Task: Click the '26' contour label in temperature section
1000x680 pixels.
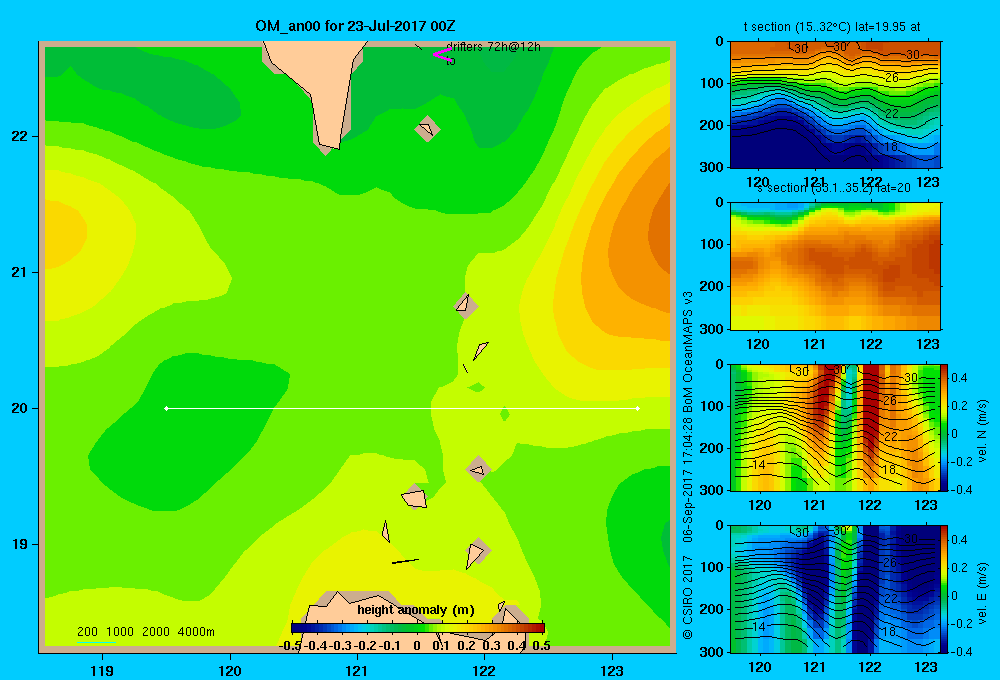Action: pos(892,78)
